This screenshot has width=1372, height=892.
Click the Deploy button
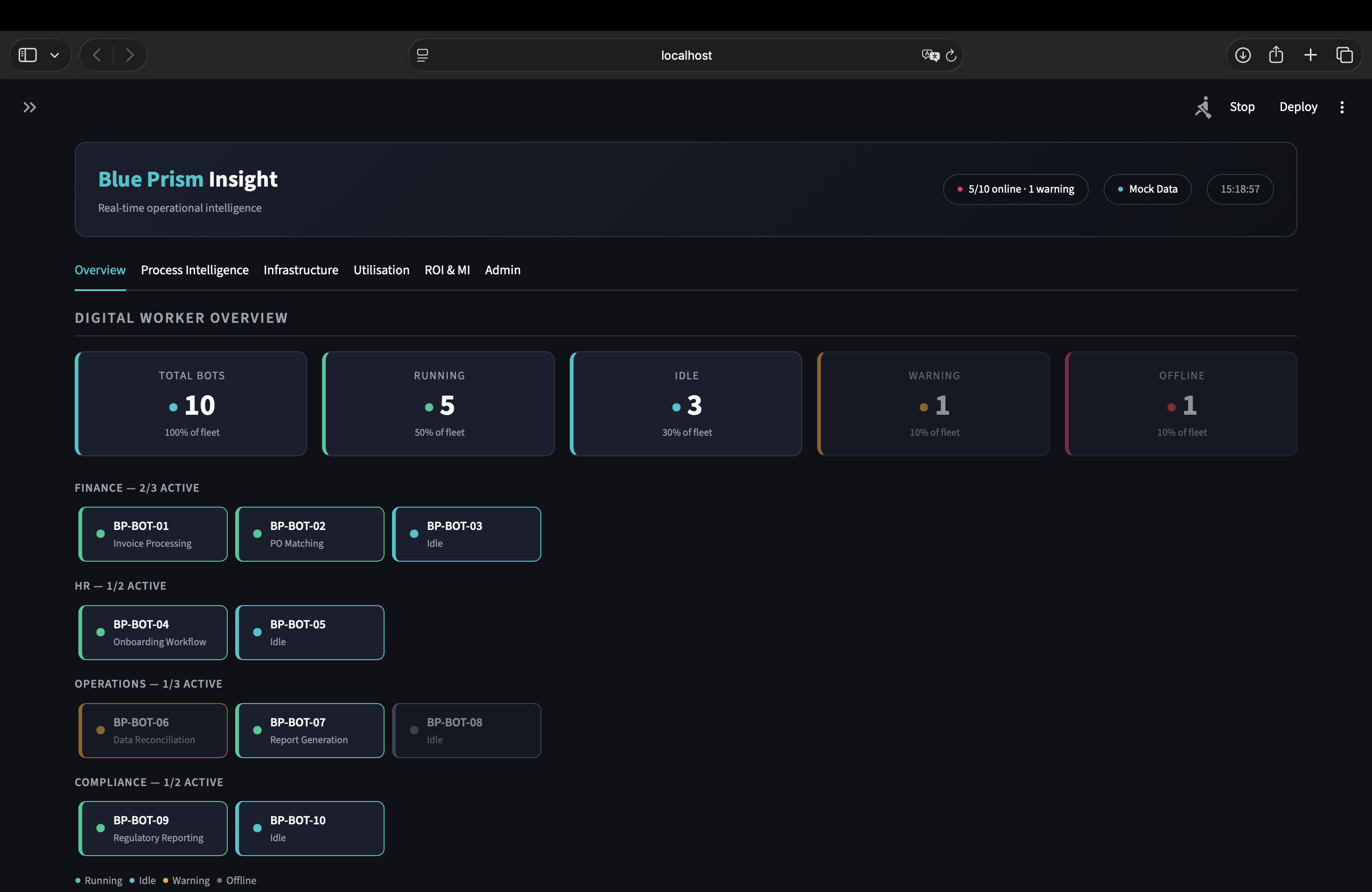(x=1298, y=107)
